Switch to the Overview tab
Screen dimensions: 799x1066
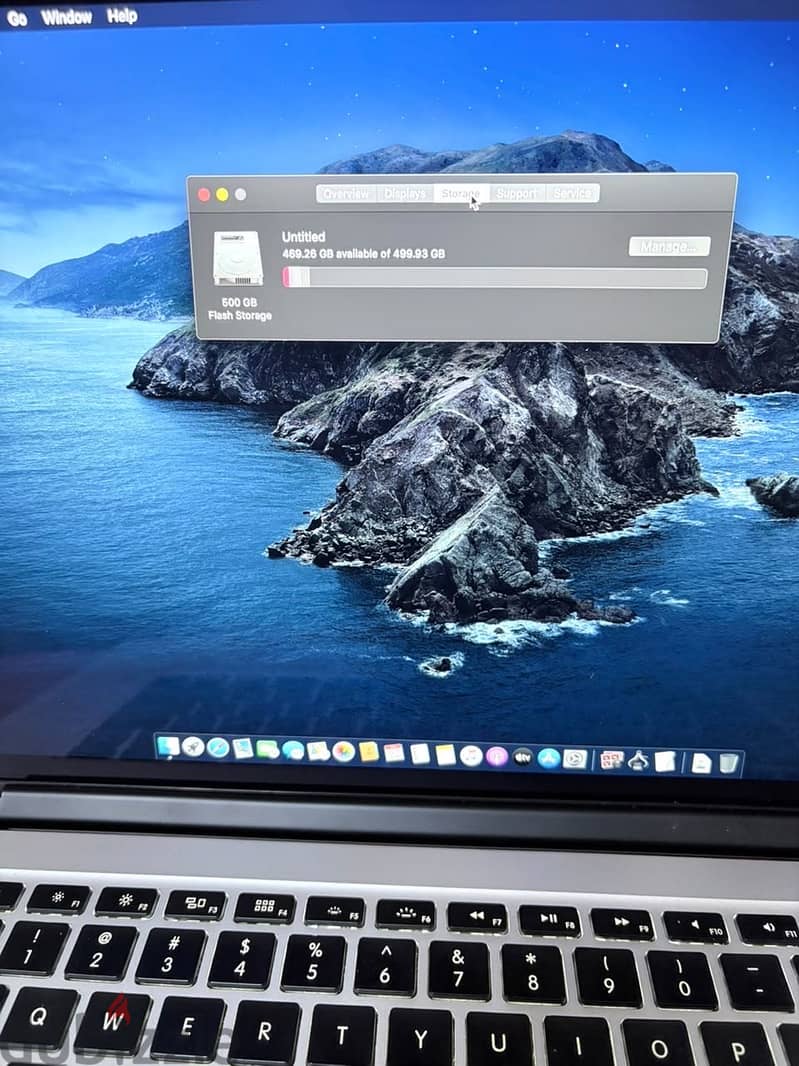tap(346, 194)
